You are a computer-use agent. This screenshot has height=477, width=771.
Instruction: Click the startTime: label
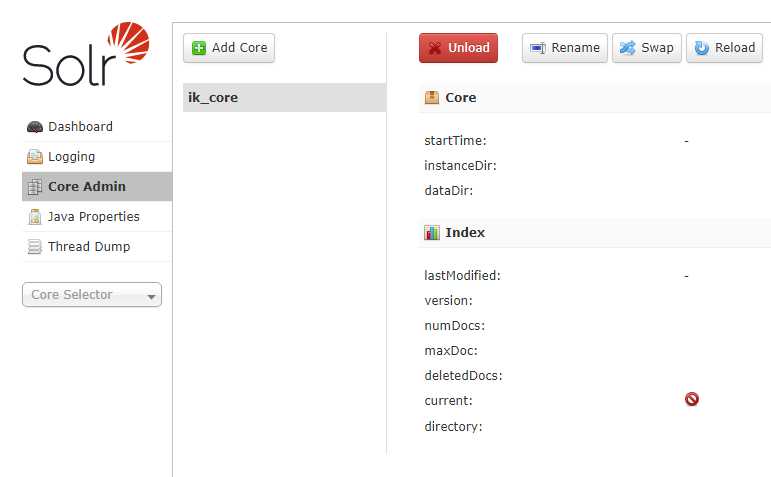pos(455,141)
